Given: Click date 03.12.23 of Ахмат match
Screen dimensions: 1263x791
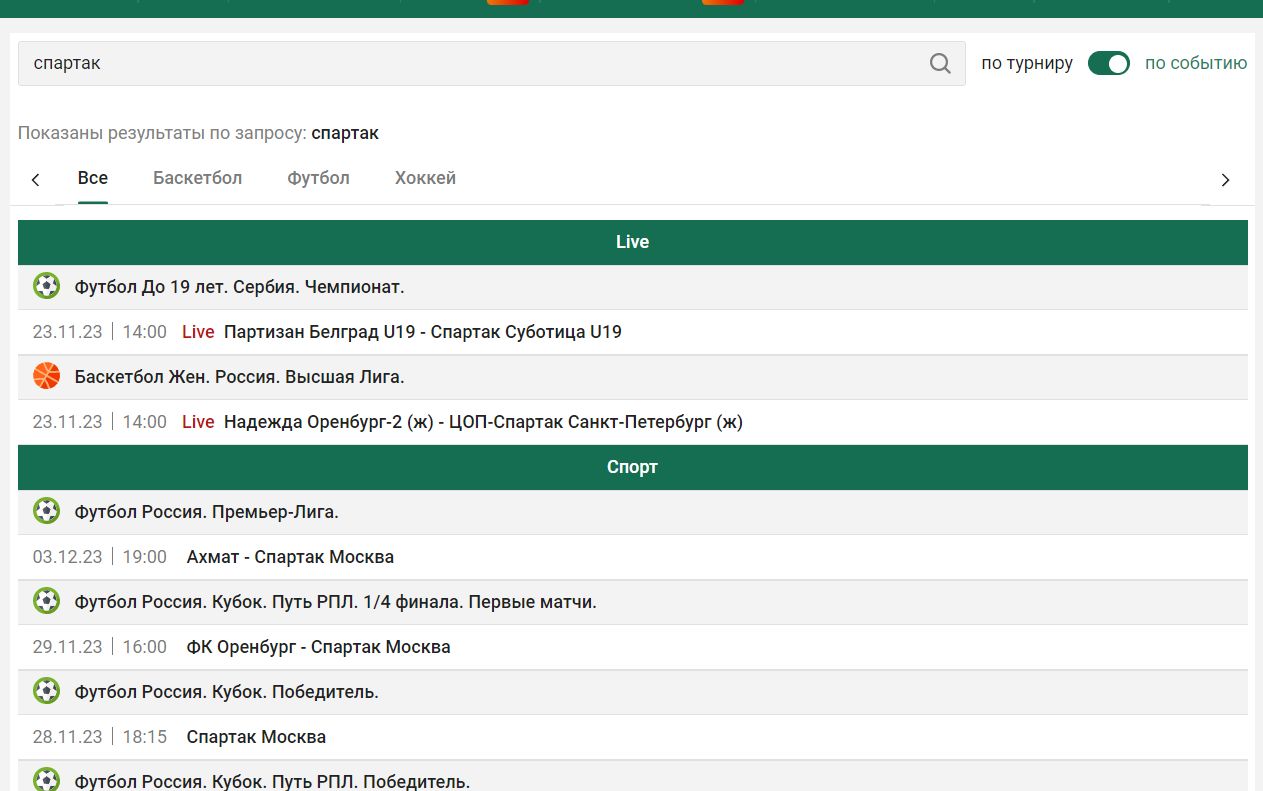Looking at the screenshot, I should [67, 557].
